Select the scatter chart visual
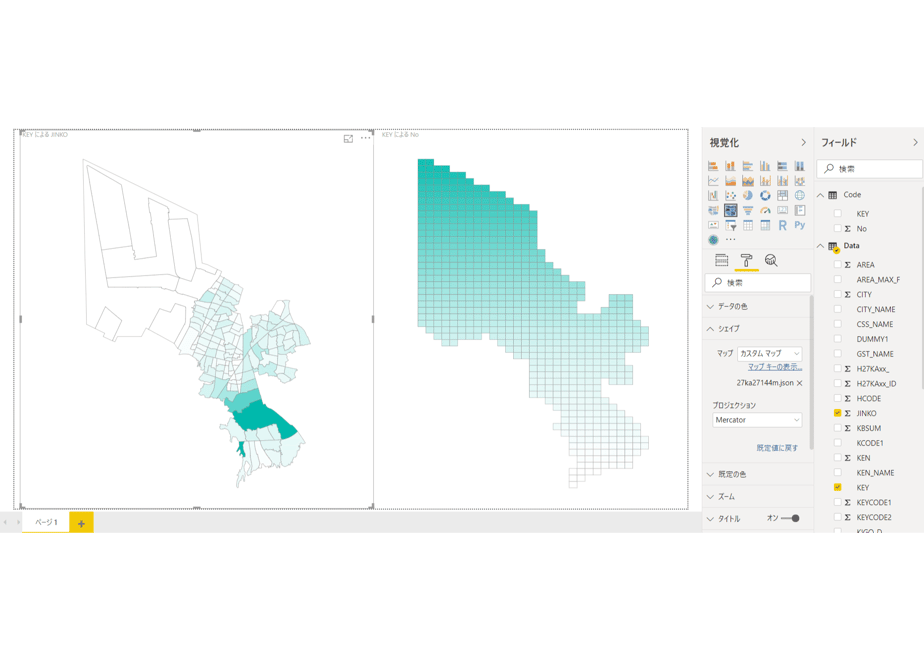Viewport: 924px width, 660px height. click(x=730, y=195)
